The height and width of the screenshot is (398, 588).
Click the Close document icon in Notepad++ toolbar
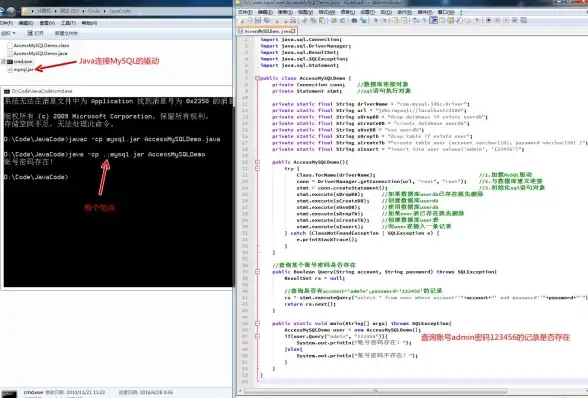coord(277,20)
